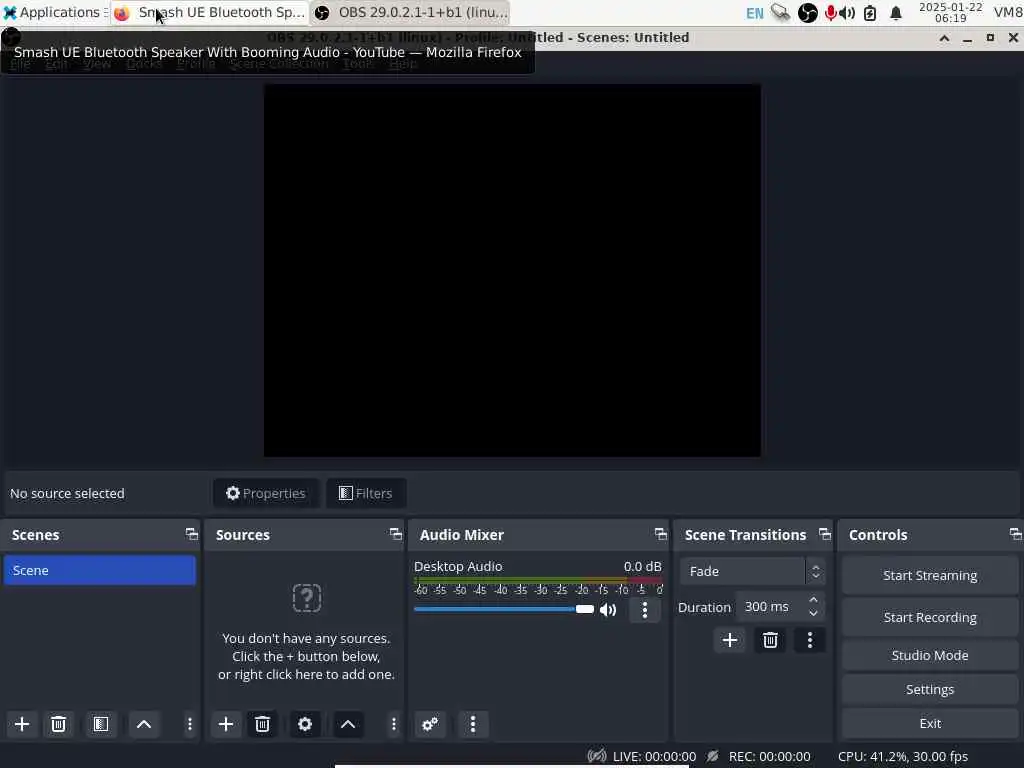This screenshot has height=768, width=1024.
Task: Switch to OBS 29.0.2.1 taskbar tab
Action: coord(411,12)
